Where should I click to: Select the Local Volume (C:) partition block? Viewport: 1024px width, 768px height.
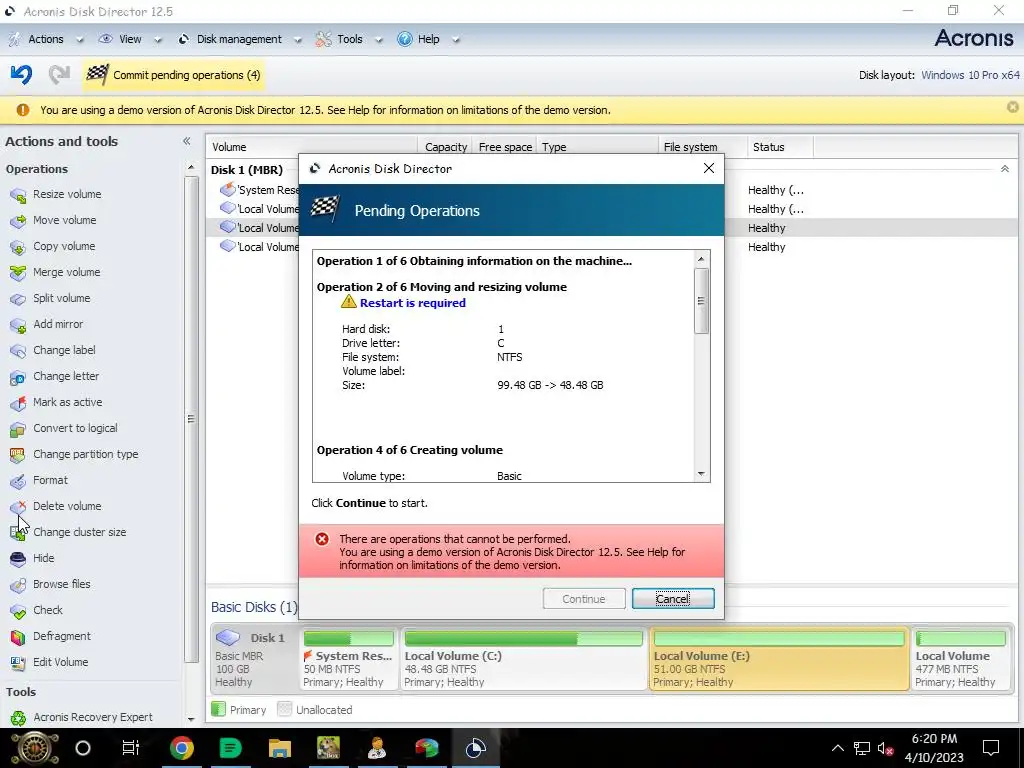tap(522, 658)
